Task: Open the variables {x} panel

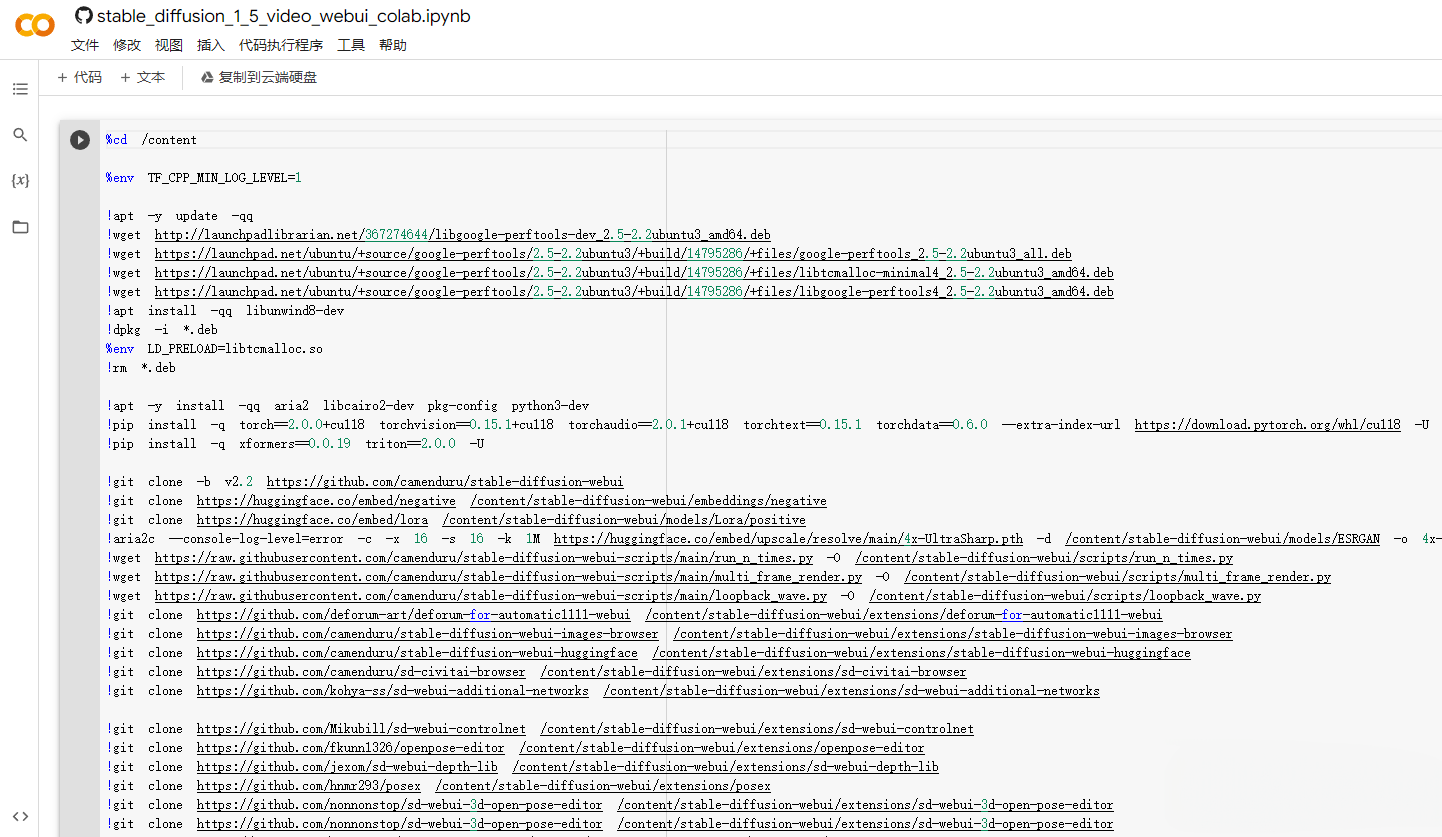Action: point(20,181)
